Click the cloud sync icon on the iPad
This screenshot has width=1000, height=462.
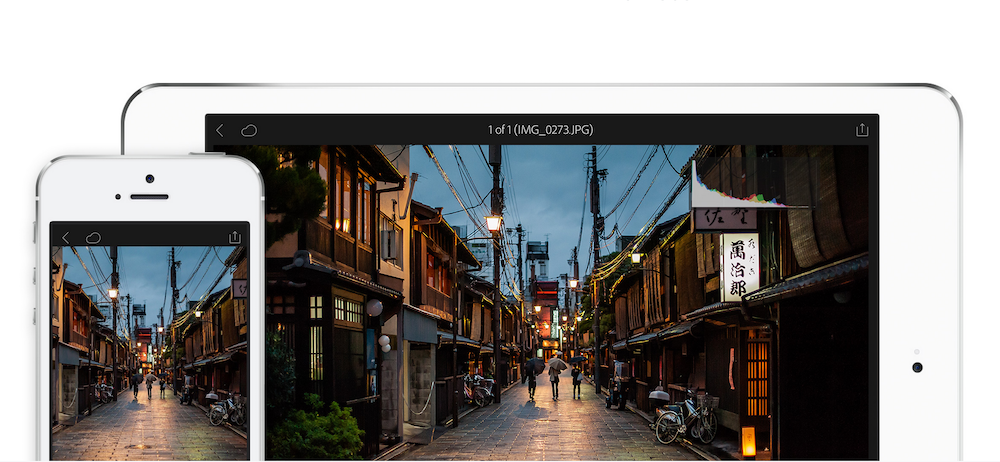(248, 130)
